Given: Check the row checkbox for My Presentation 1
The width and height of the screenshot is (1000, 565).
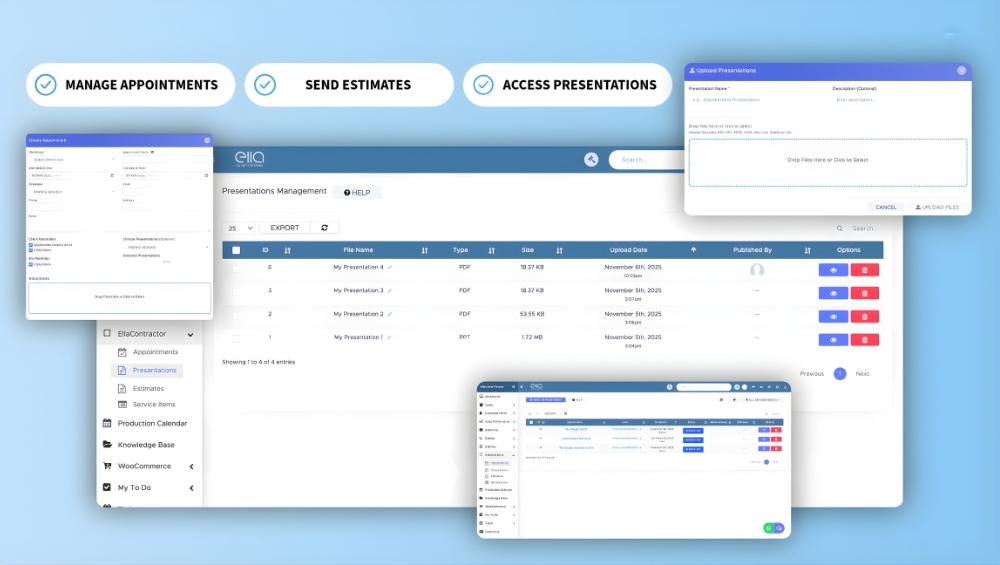Looking at the screenshot, I should pos(236,338).
